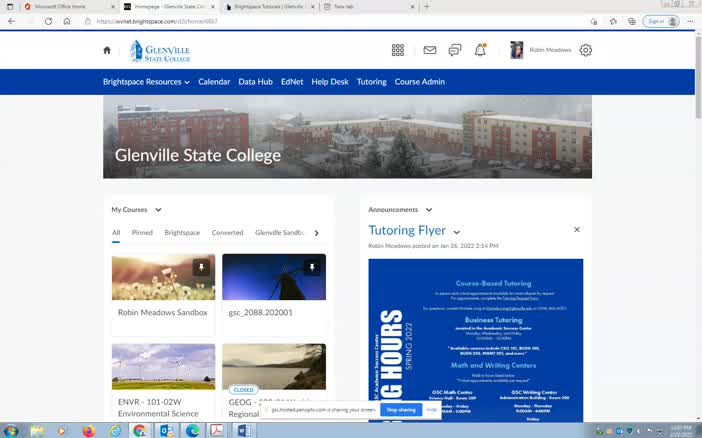Check subscription alerts chat bubble icon
This screenshot has height=438, width=702.
point(455,50)
